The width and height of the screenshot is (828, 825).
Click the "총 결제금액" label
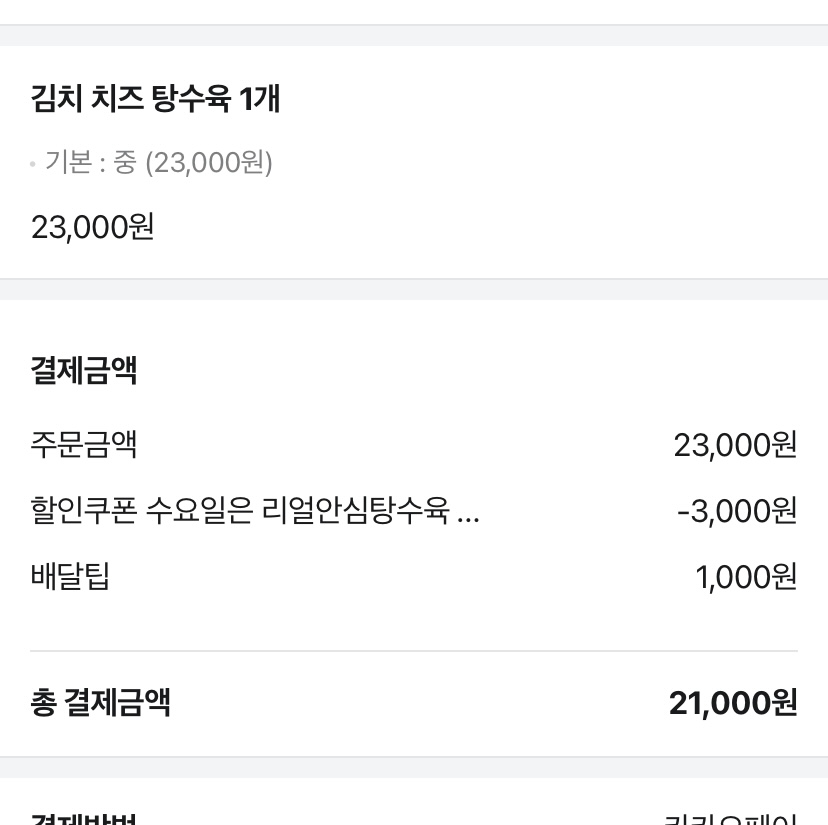pyautogui.click(x=100, y=702)
